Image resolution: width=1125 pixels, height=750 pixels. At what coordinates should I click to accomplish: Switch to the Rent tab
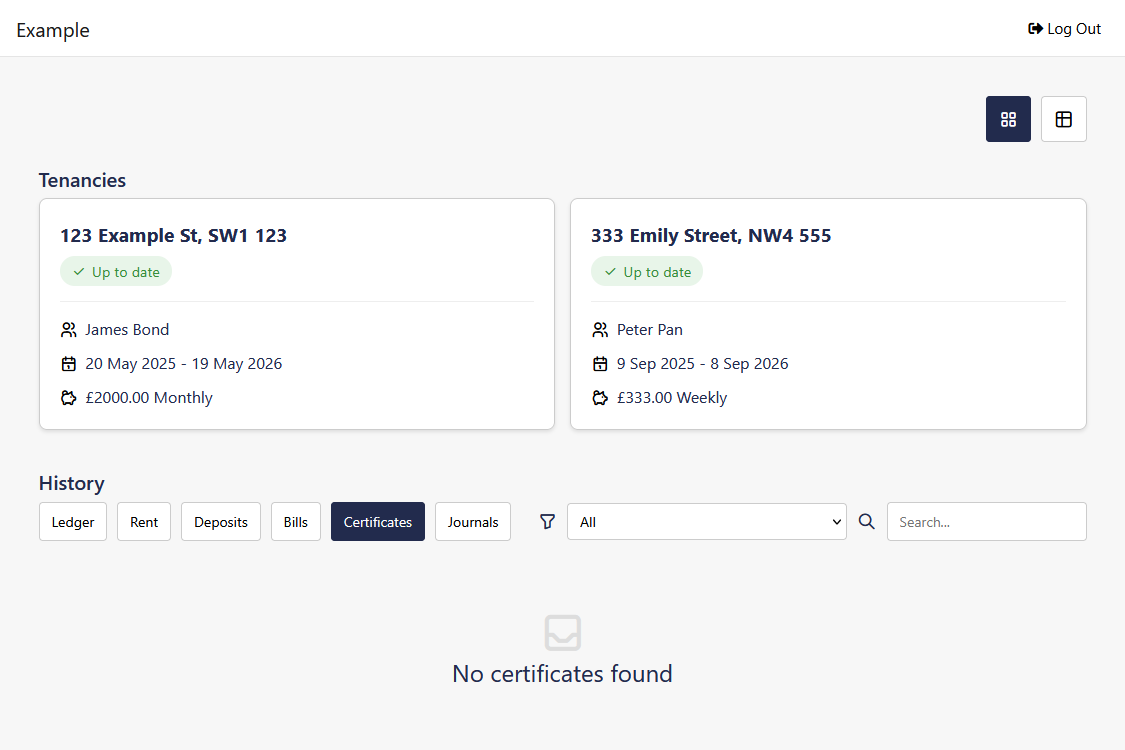pyautogui.click(x=143, y=521)
